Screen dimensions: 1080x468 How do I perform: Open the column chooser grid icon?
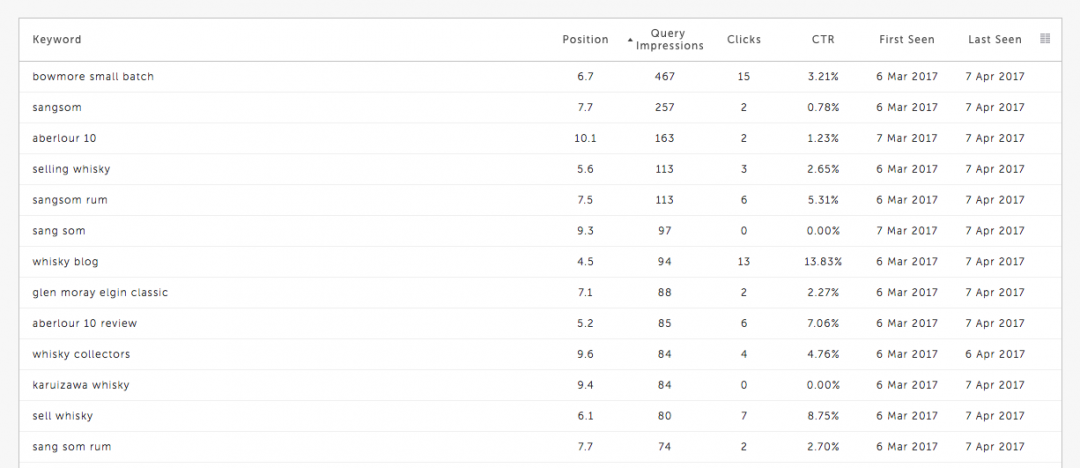tap(1045, 39)
